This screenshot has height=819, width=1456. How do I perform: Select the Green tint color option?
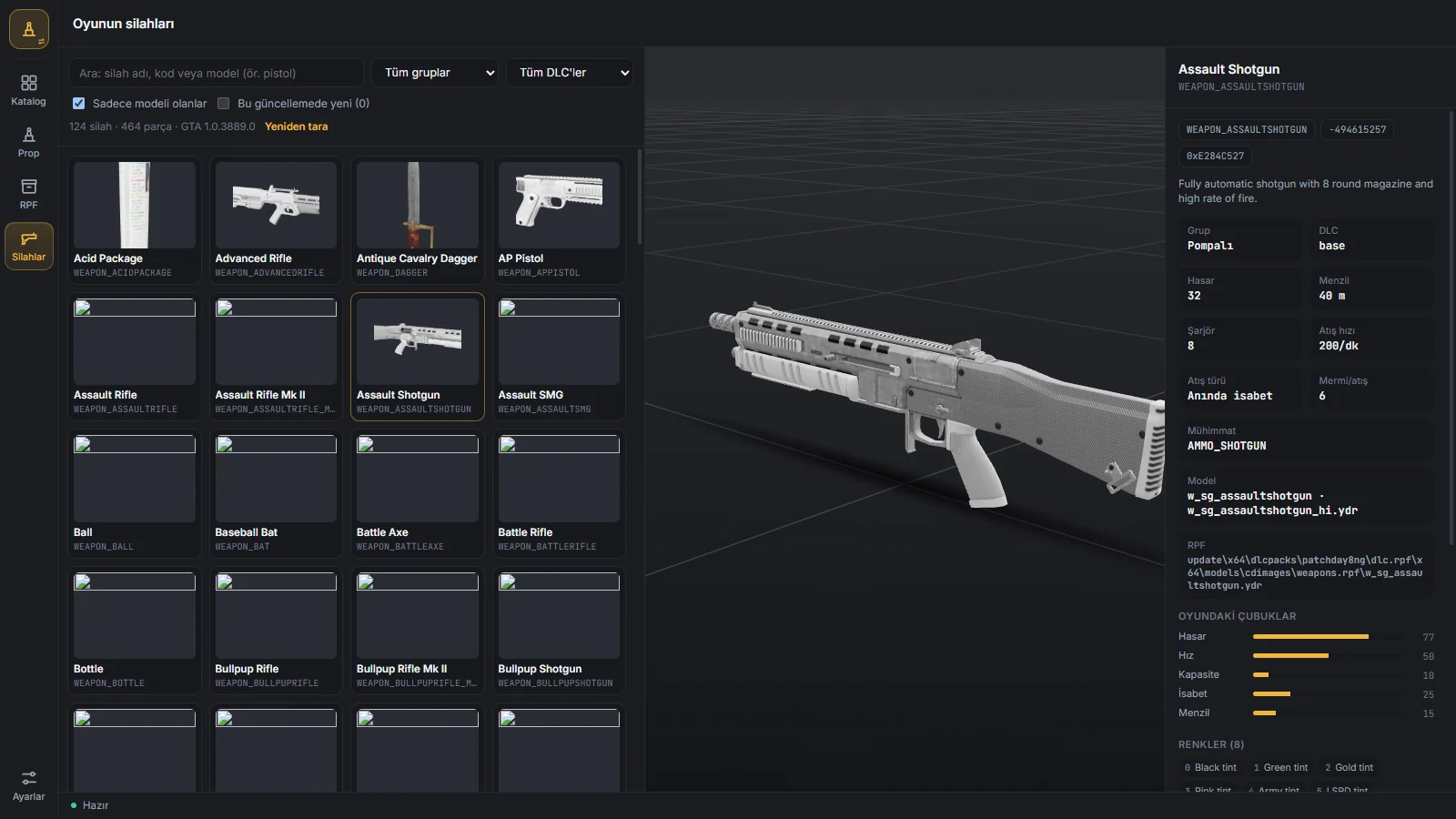(x=1280, y=767)
